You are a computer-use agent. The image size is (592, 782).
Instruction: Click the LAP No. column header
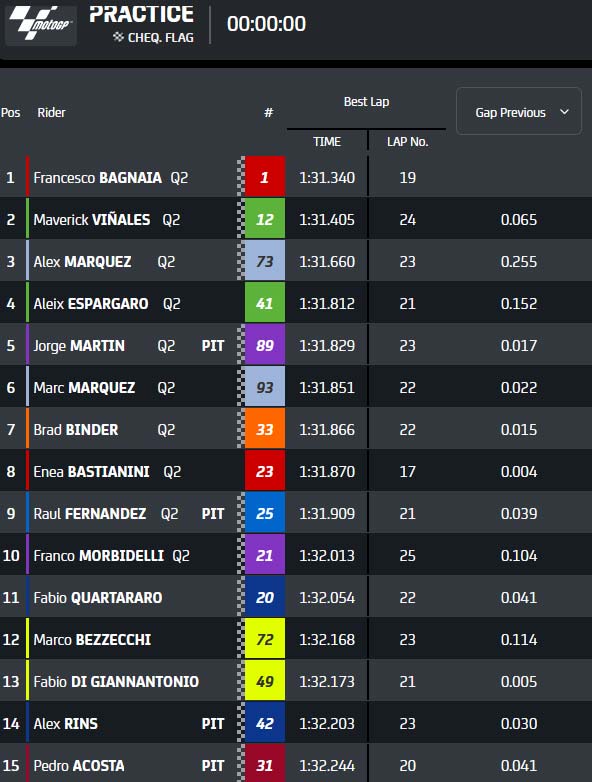(407, 142)
